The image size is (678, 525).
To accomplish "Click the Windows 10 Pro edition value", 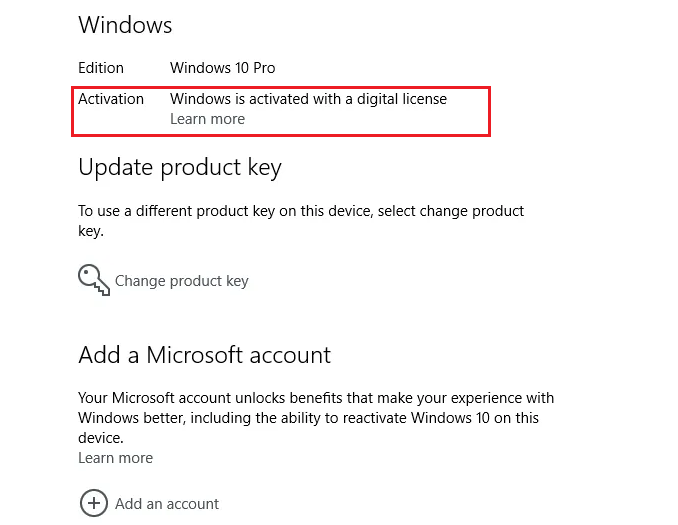I will tap(223, 68).
